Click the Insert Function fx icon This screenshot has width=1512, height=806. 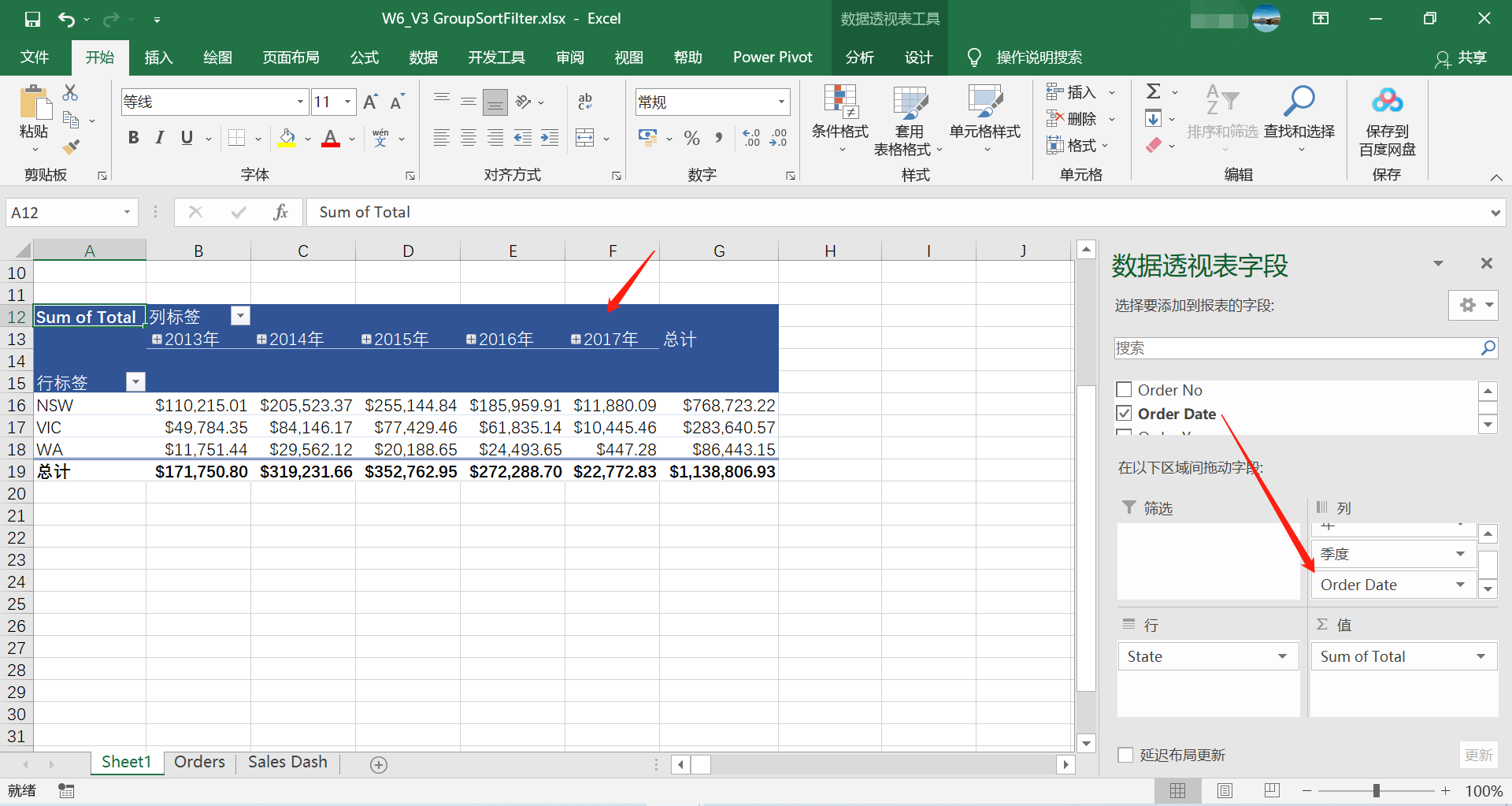[281, 212]
